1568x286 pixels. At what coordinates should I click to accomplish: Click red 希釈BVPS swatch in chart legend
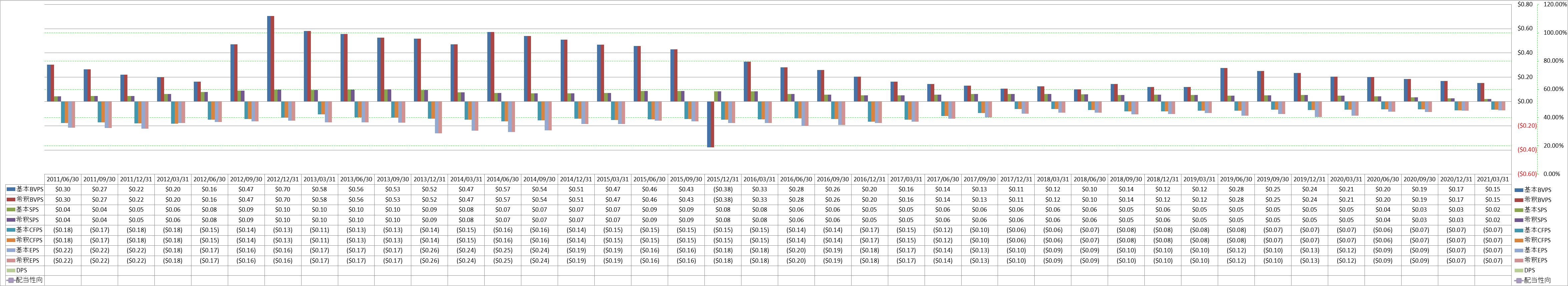[1518, 200]
